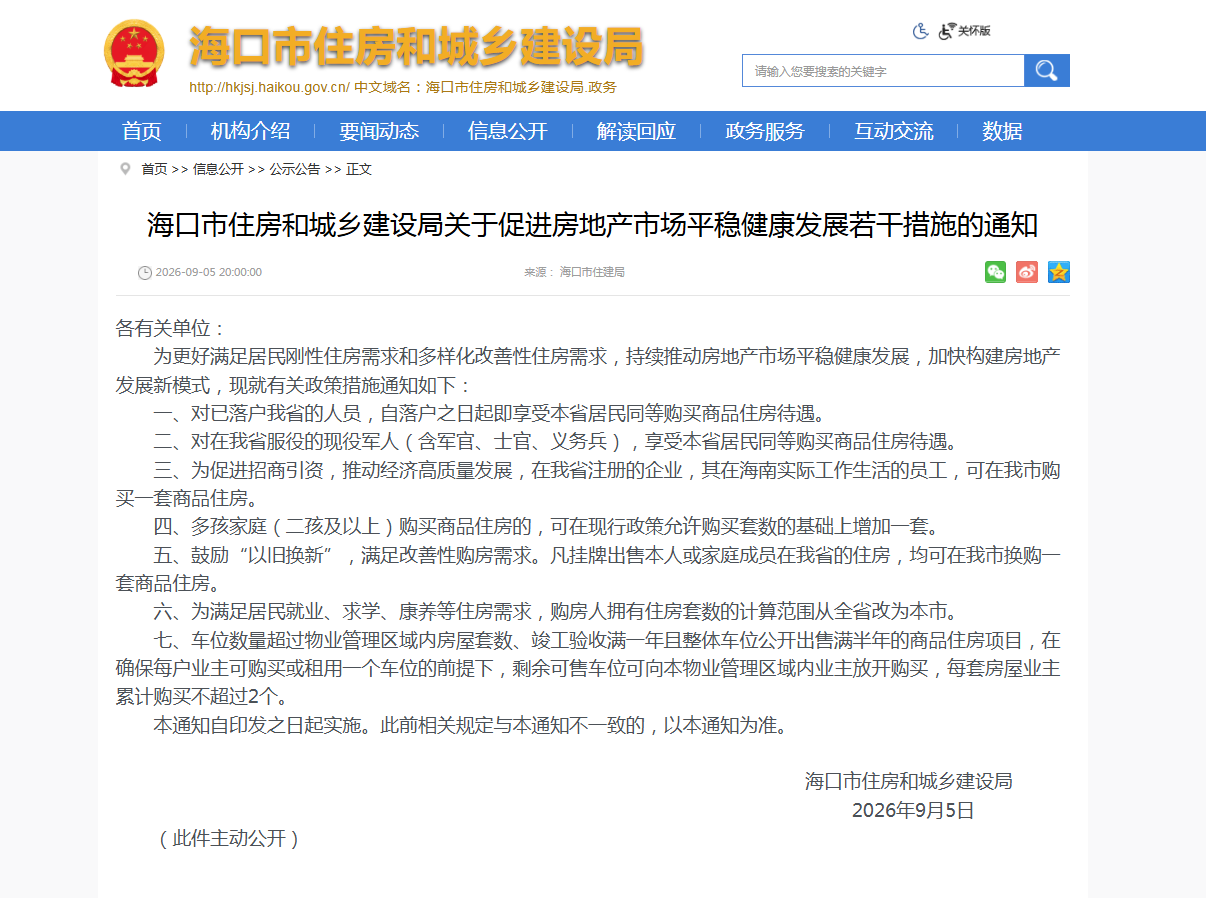The width and height of the screenshot is (1206, 898).
Task: Share article to WeChat
Action: (995, 272)
